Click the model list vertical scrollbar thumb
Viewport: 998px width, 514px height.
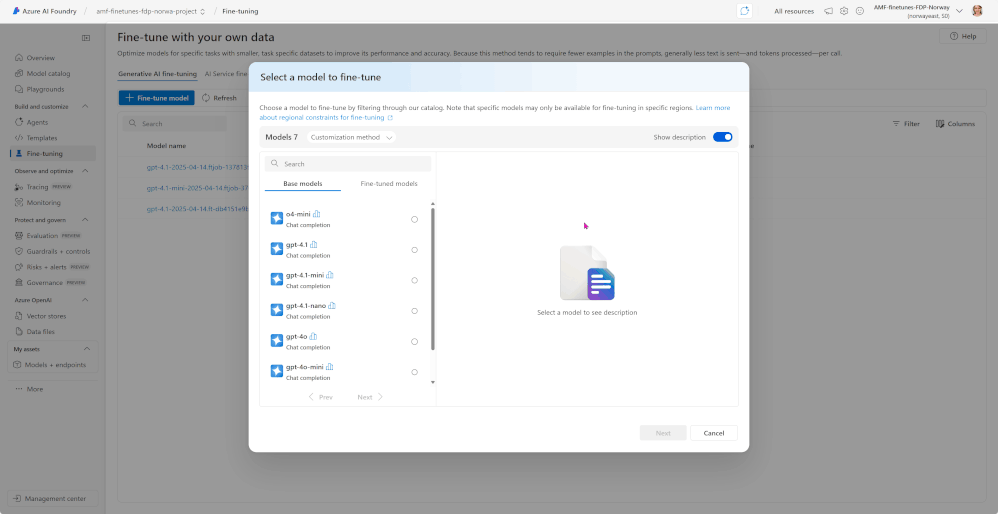pos(433,279)
